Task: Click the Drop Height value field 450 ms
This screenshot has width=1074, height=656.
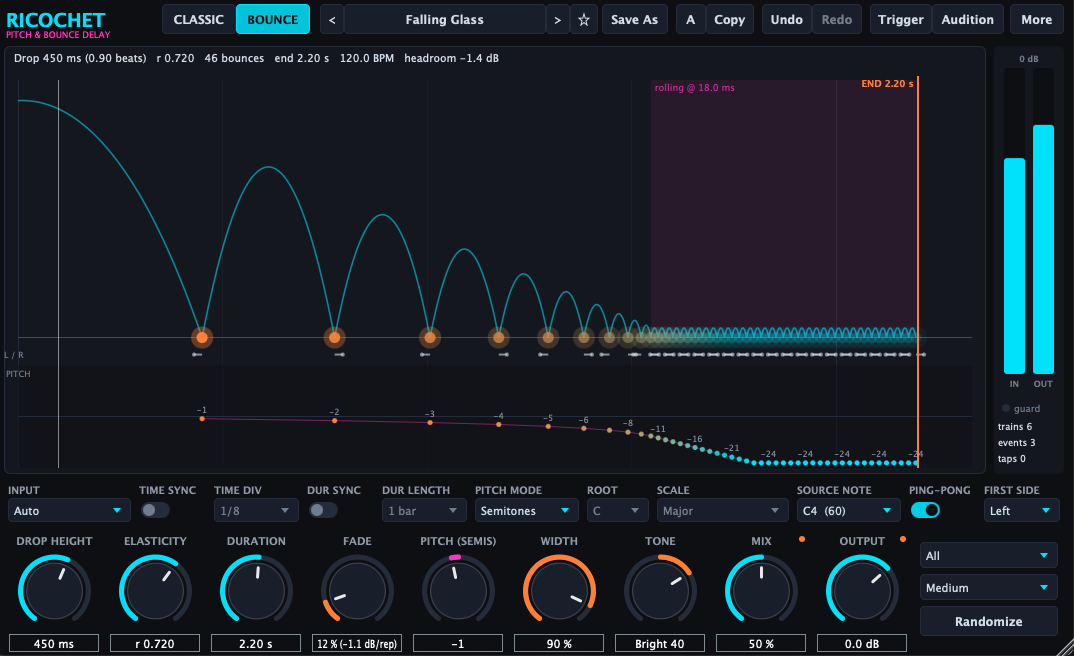Action: coord(54,644)
